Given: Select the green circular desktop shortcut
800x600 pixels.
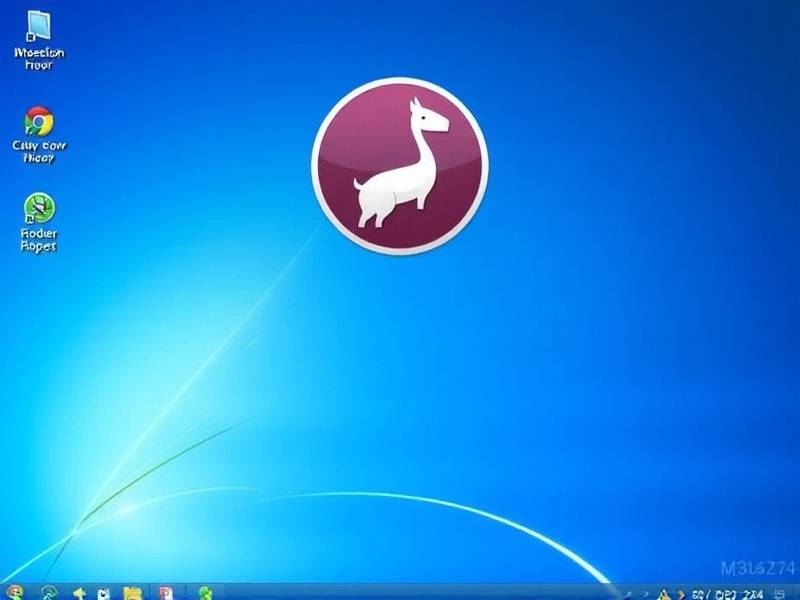Looking at the screenshot, I should 39,208.
